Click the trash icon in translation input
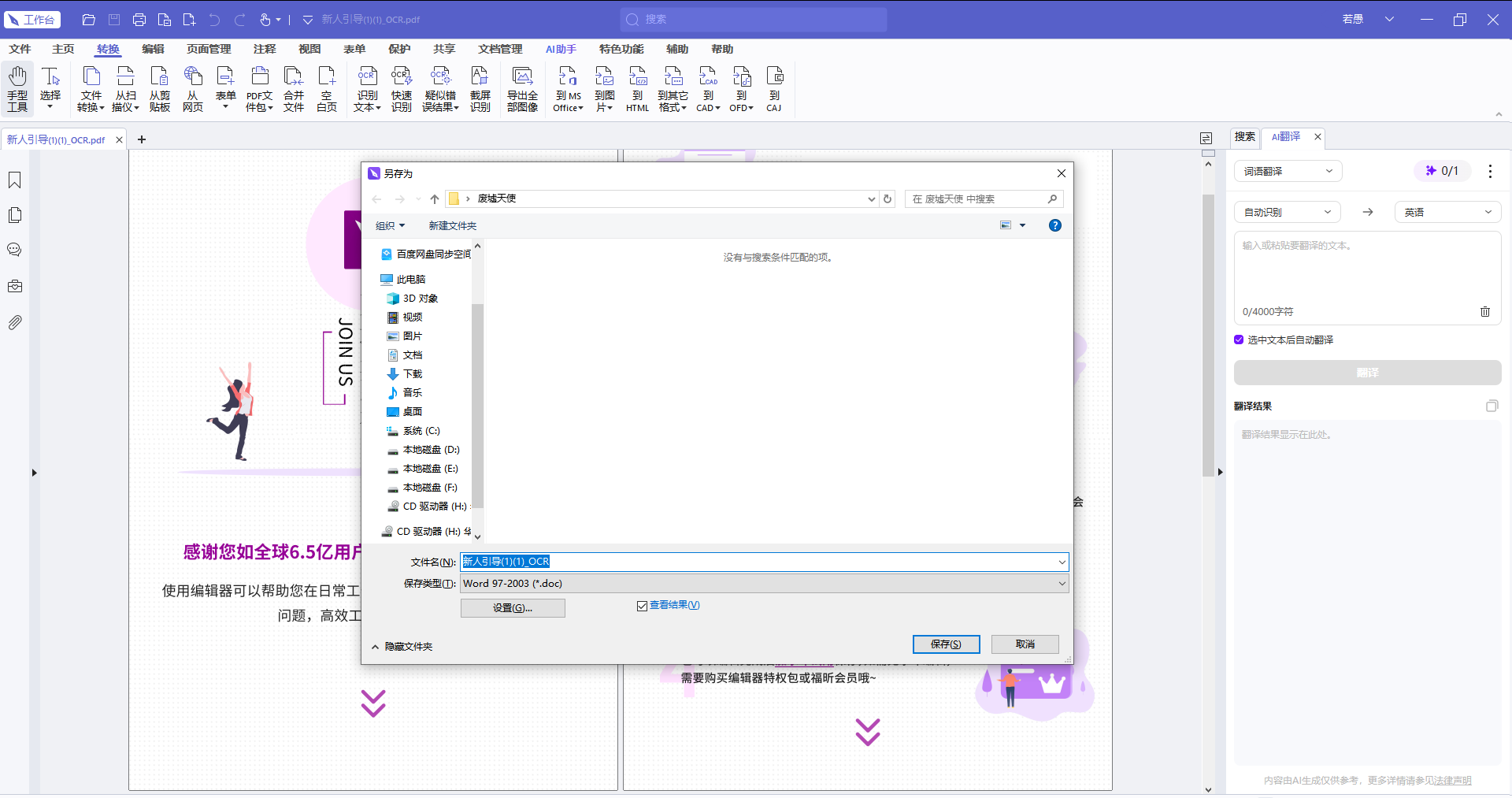Viewport: 1512px width, 798px height. coord(1485,311)
